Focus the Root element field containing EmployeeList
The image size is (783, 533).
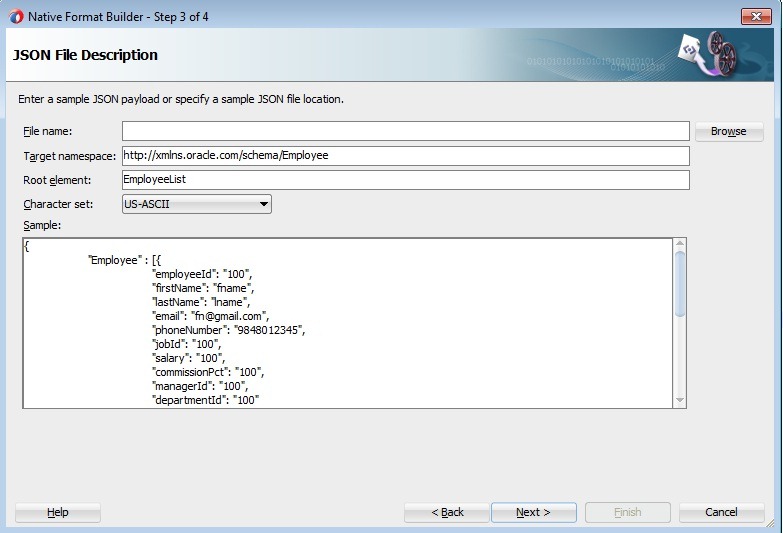click(405, 180)
